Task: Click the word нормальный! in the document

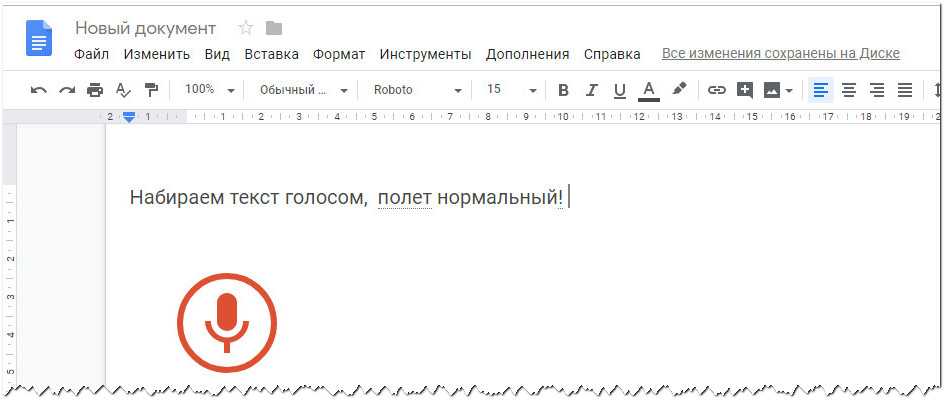Action: (x=500, y=197)
